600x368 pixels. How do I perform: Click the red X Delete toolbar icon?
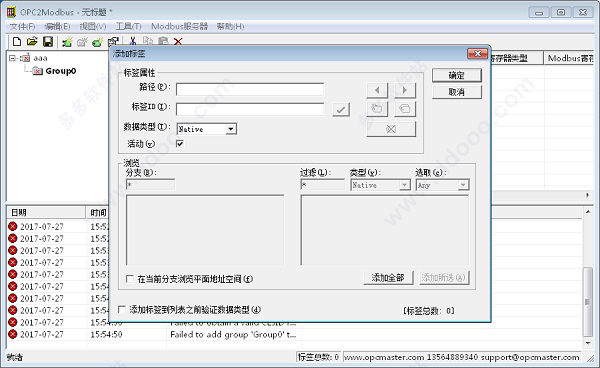point(178,41)
